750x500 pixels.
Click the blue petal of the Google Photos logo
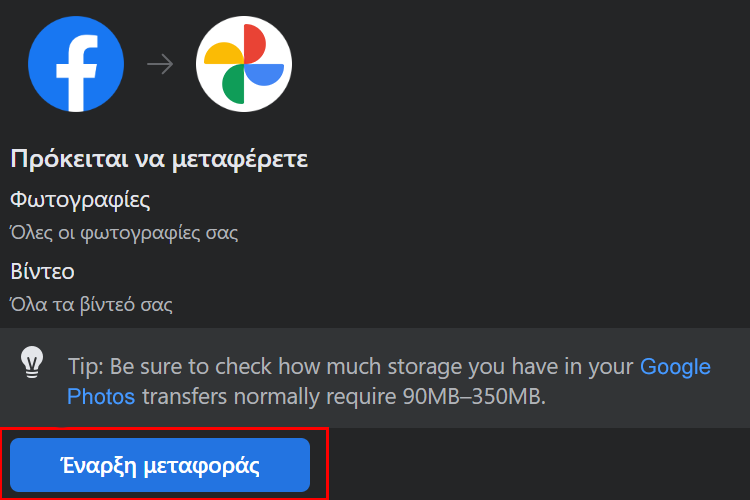(264, 75)
